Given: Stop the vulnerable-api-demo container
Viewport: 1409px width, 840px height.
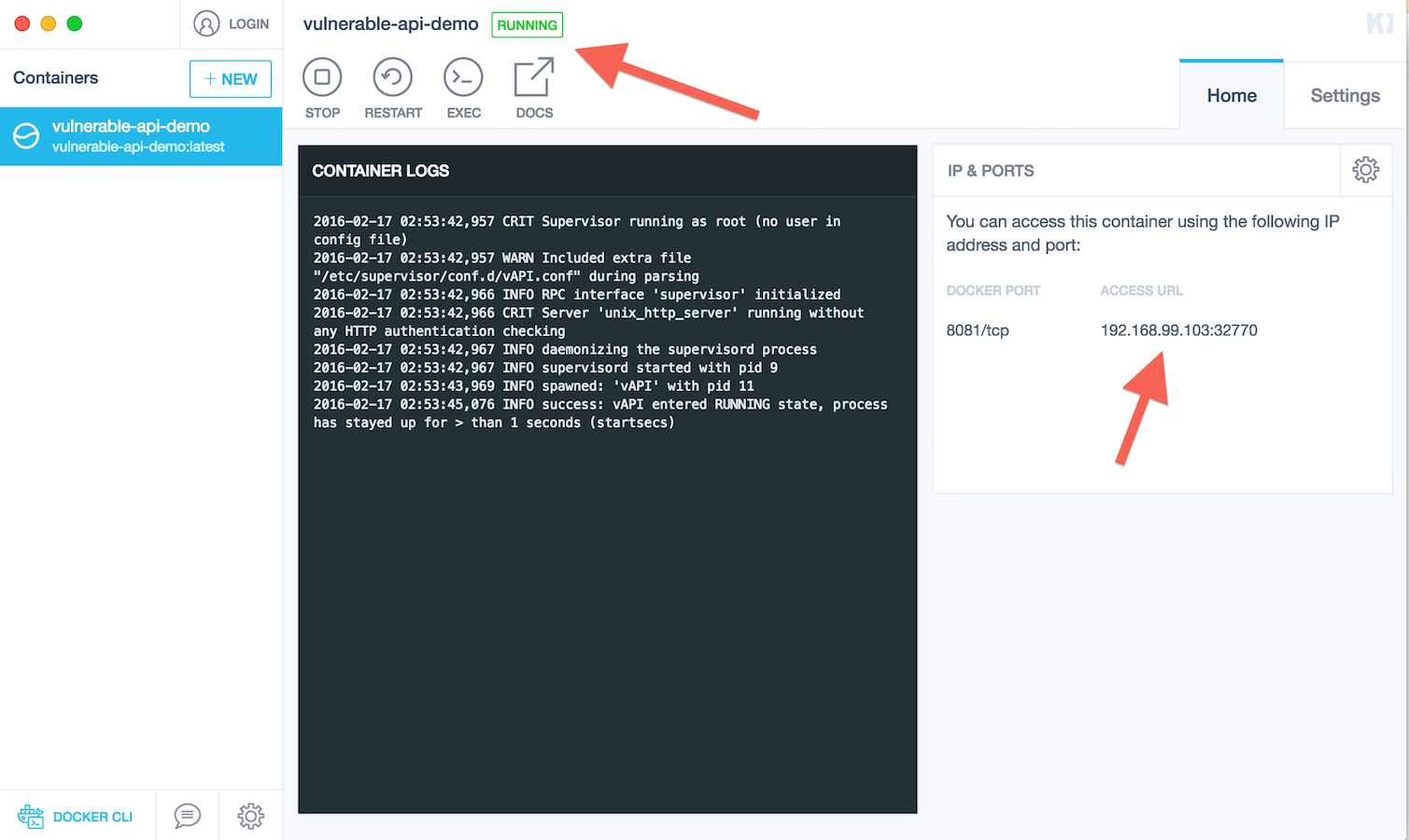Looking at the screenshot, I should (322, 88).
